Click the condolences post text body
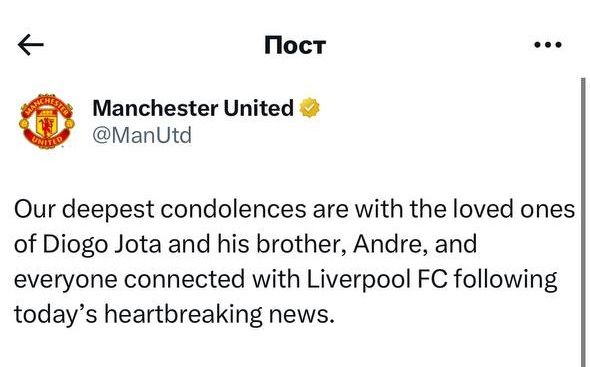This screenshot has width=590, height=367. tap(294, 262)
